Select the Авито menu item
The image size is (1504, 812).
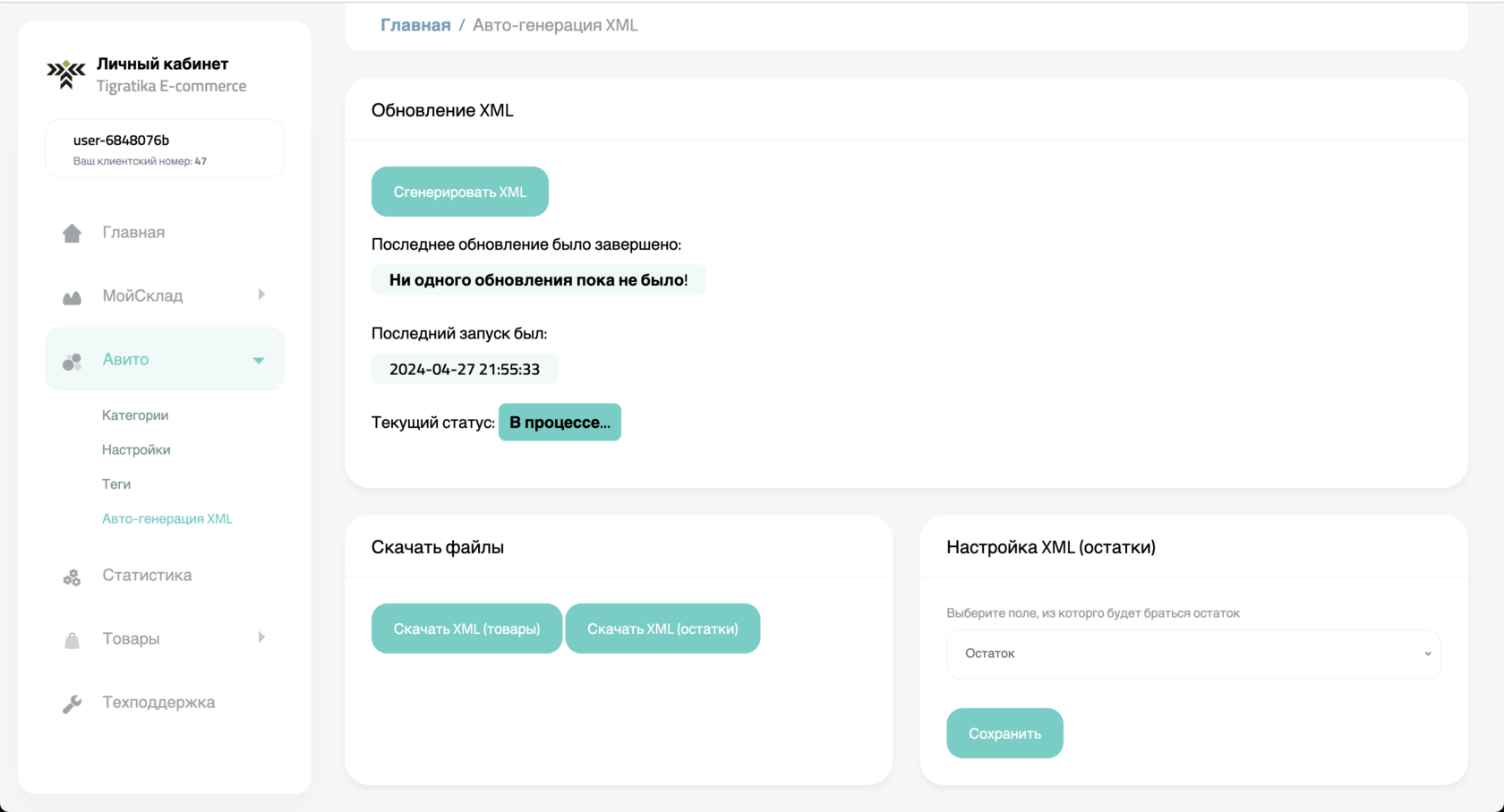(x=165, y=359)
